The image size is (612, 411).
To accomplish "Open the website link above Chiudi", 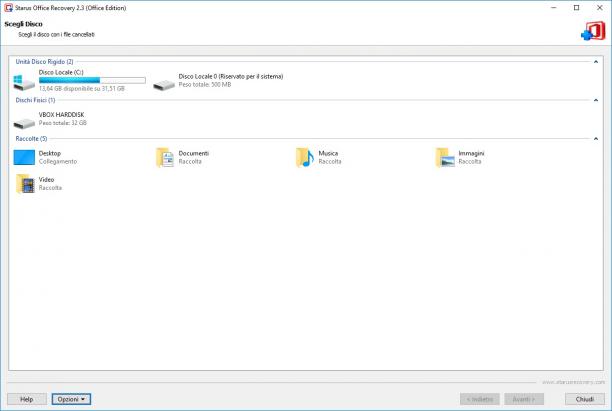I will pyautogui.click(x=573, y=382).
